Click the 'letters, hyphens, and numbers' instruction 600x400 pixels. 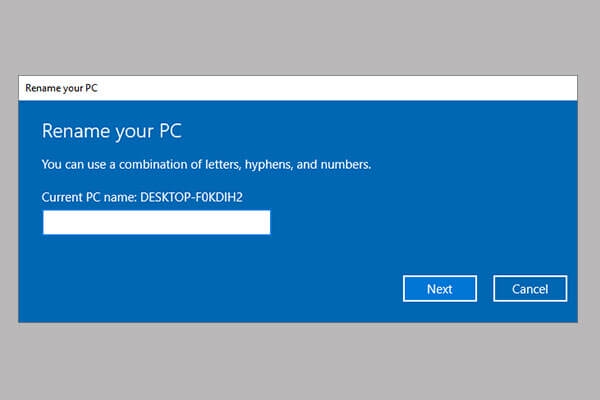coord(206,165)
